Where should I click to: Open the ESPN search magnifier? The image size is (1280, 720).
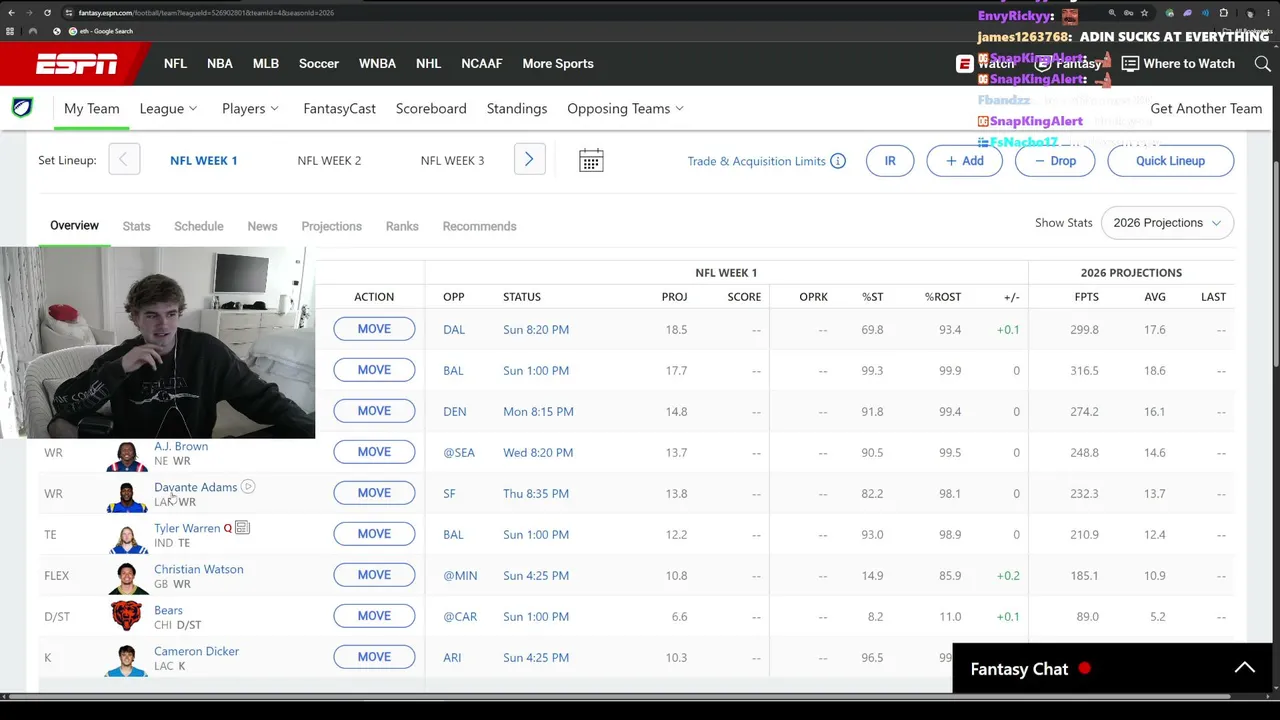click(x=1262, y=64)
